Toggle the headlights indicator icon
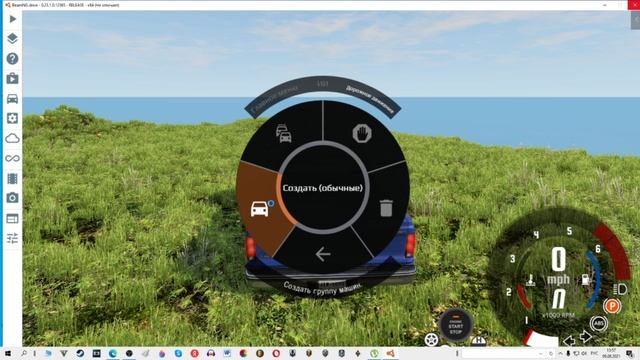 [x=620, y=289]
